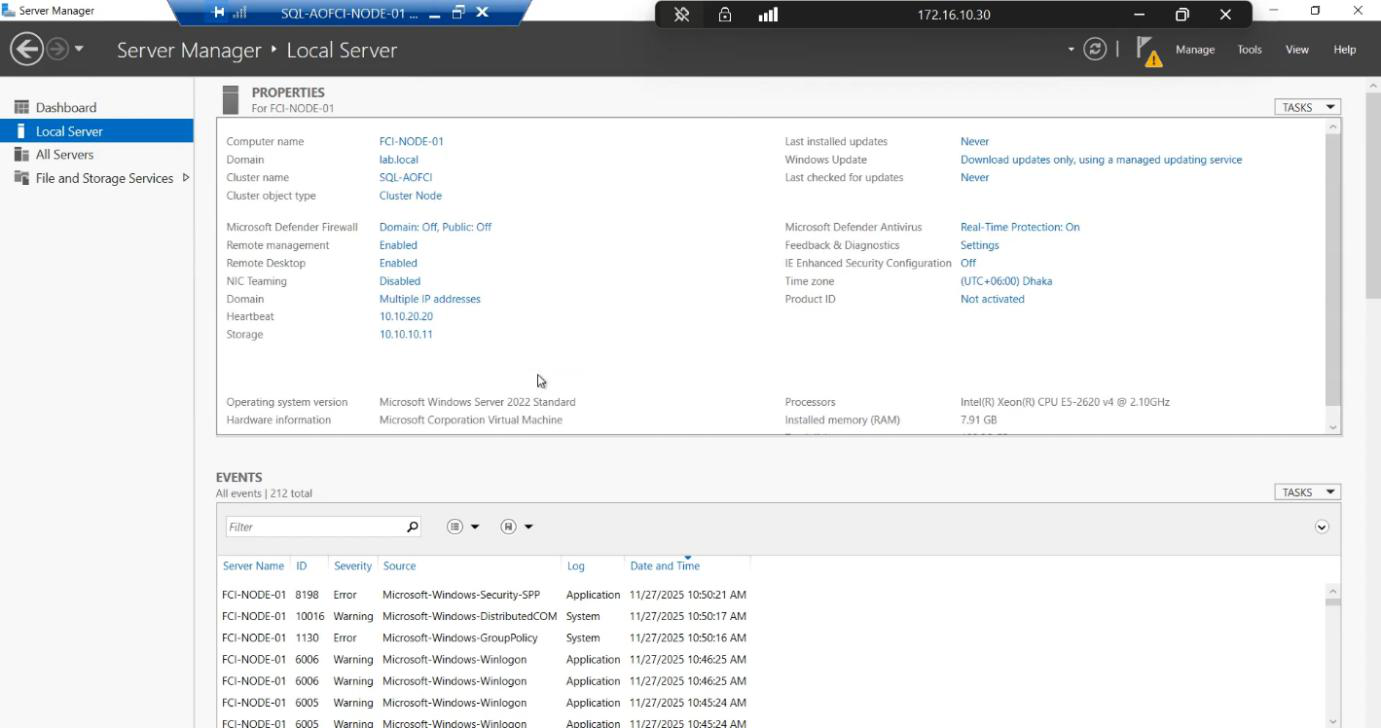The height and width of the screenshot is (728, 1381).
Task: Refresh Server Manager with the refresh icon
Action: (1095, 49)
